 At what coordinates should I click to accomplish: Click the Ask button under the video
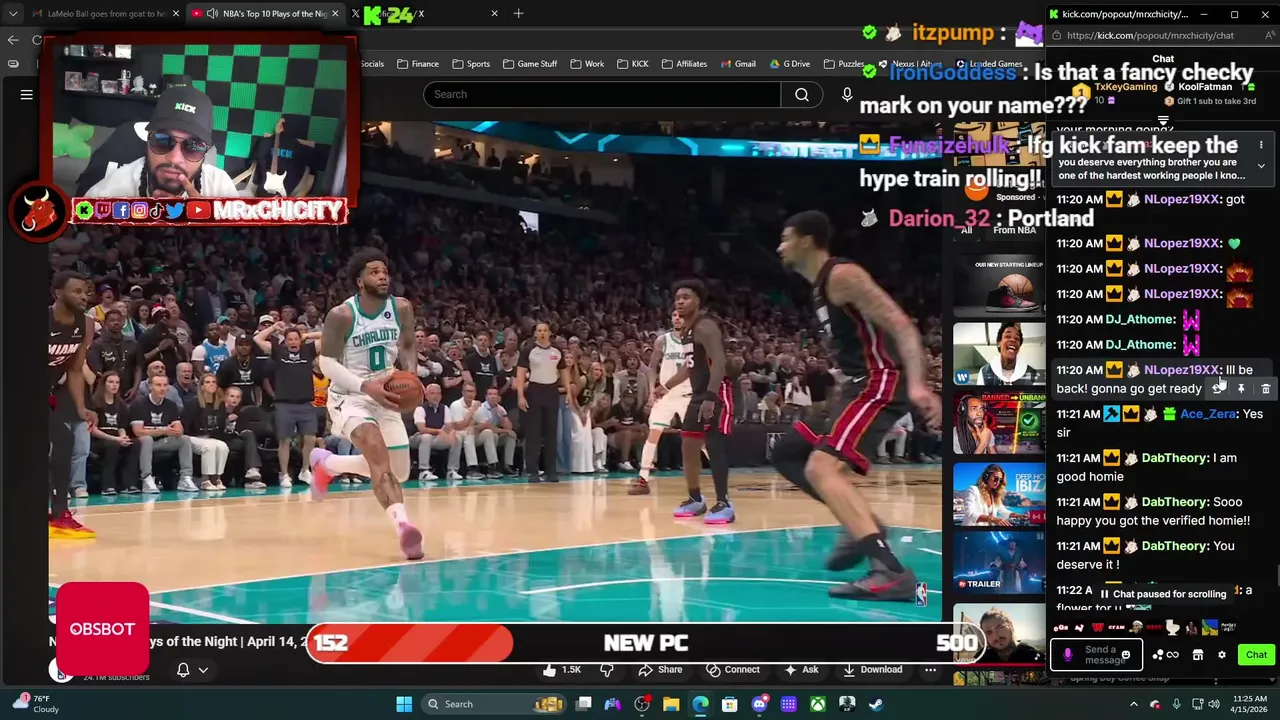point(801,670)
